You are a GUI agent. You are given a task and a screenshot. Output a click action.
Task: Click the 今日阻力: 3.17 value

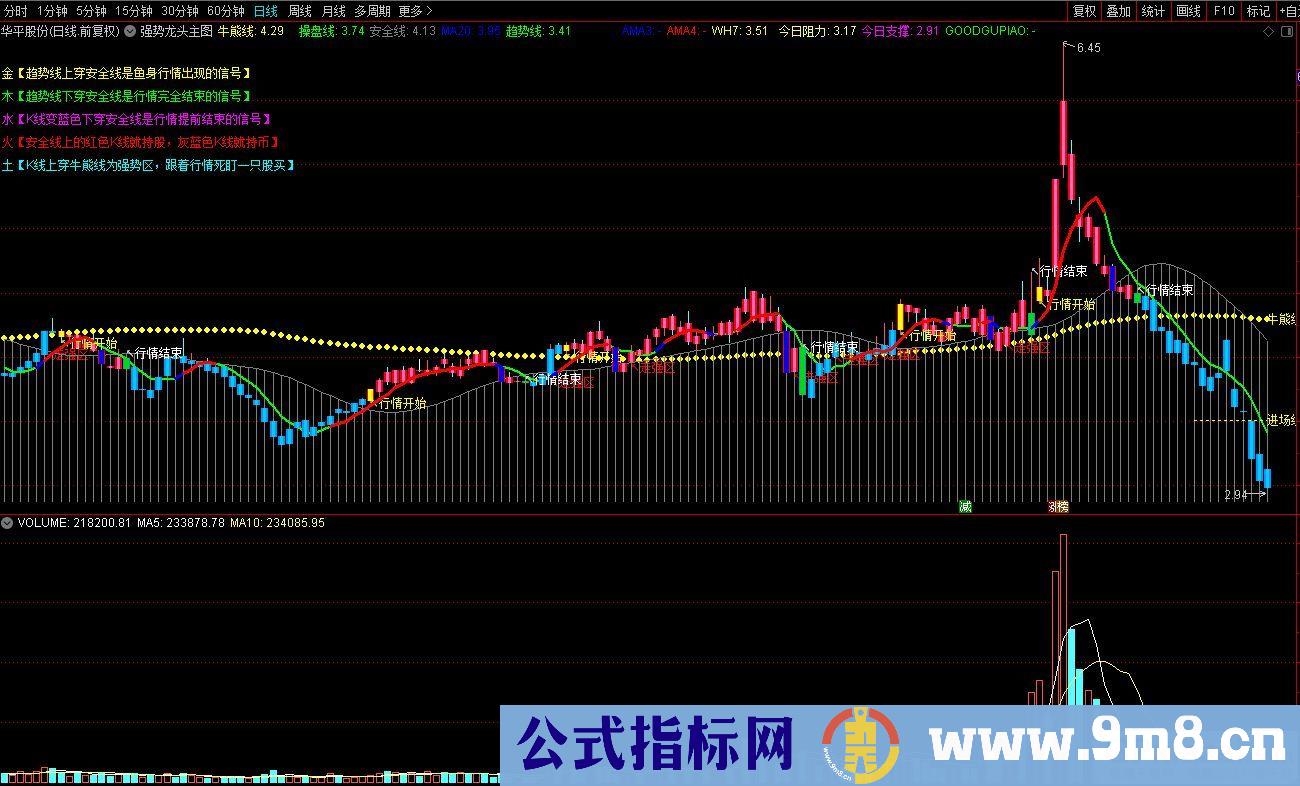(817, 31)
